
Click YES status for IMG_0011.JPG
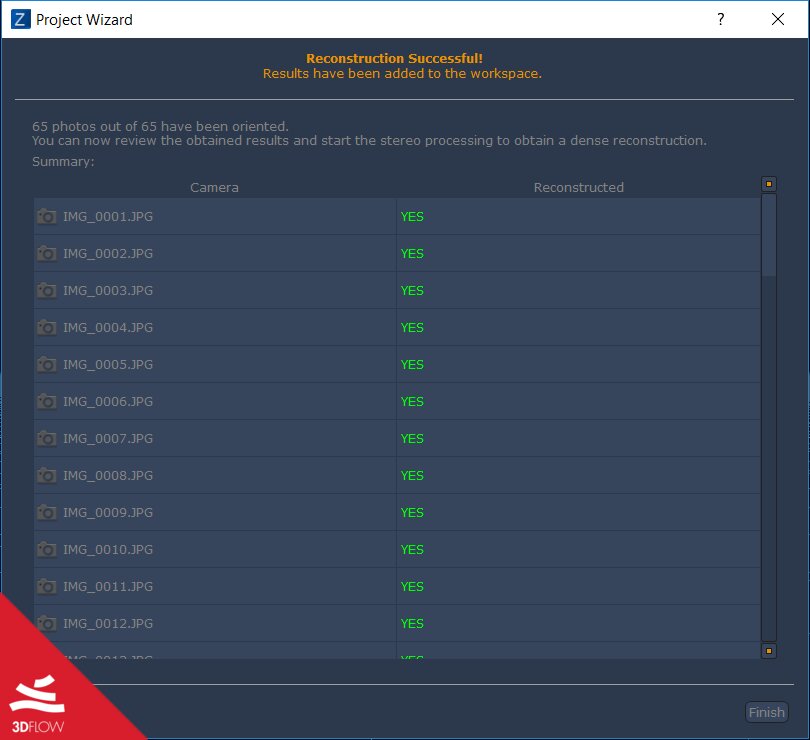click(x=412, y=587)
